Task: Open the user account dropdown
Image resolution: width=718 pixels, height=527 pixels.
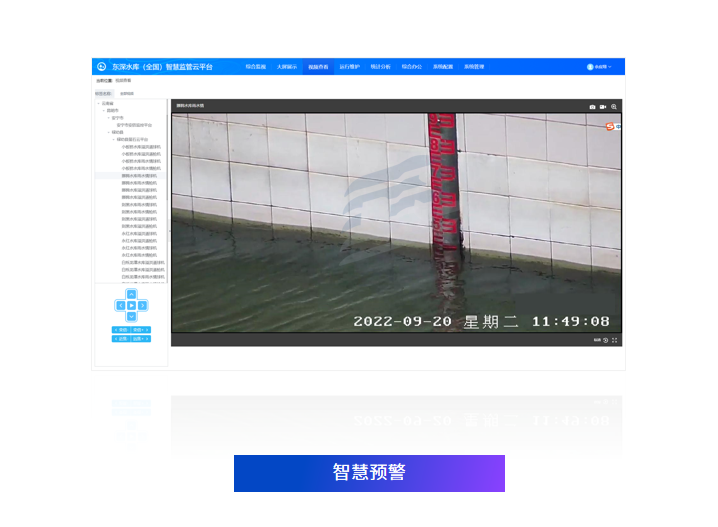Action: point(599,67)
